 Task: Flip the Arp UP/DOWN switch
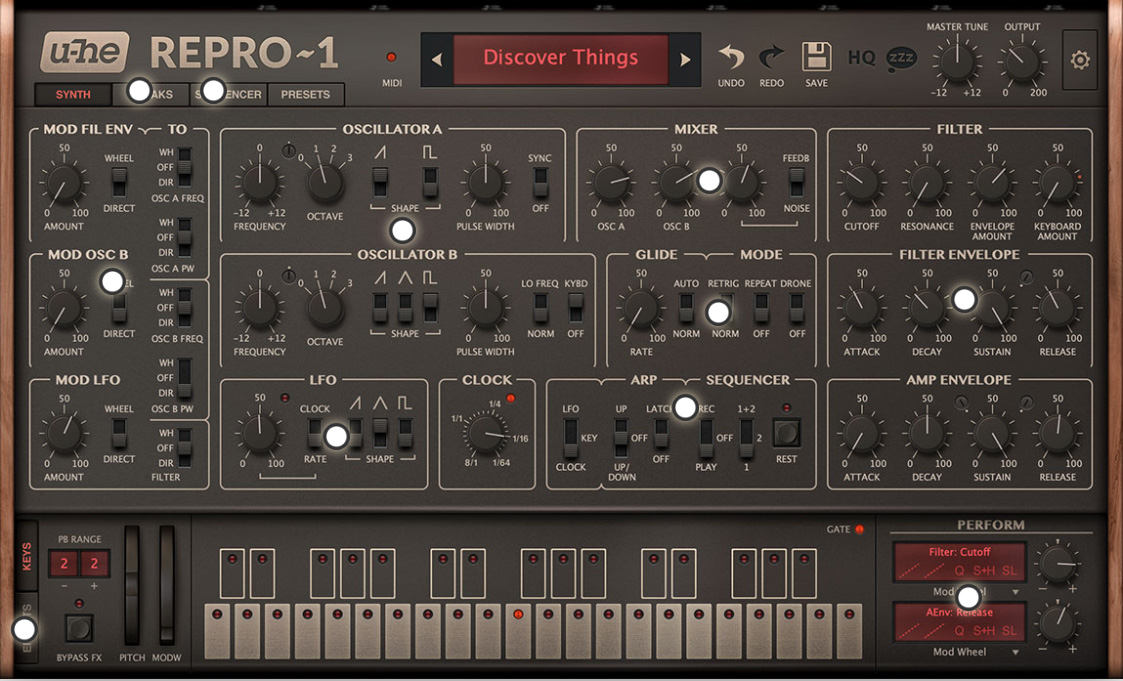pyautogui.click(x=621, y=438)
